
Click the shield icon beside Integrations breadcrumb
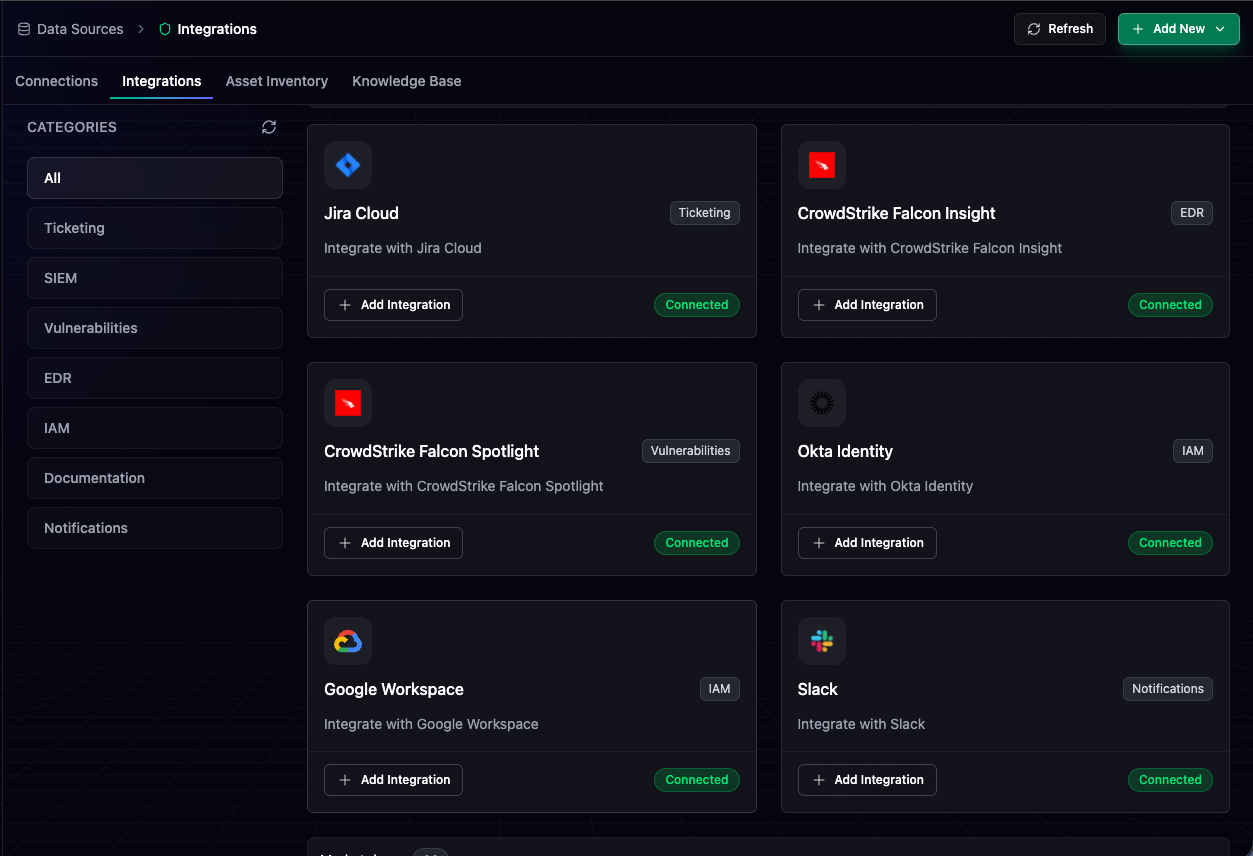point(165,29)
